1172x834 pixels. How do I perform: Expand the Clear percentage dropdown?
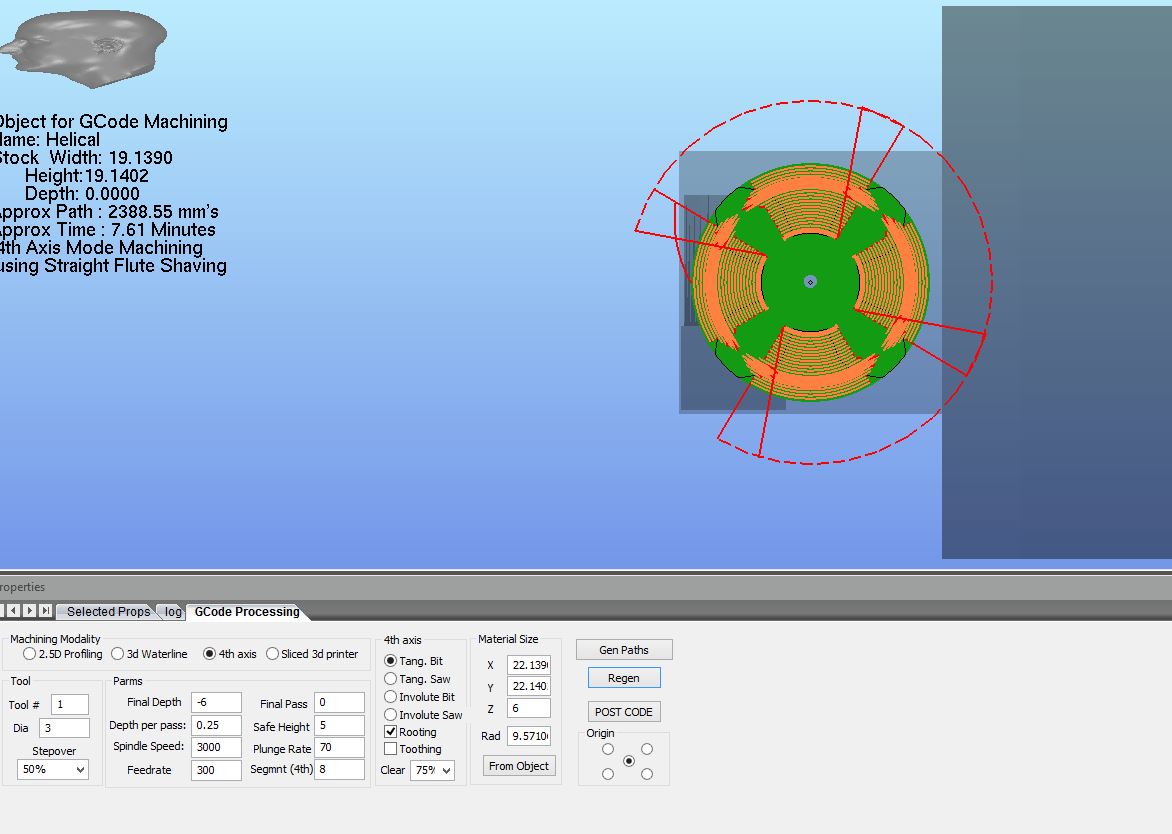pyautogui.click(x=432, y=770)
